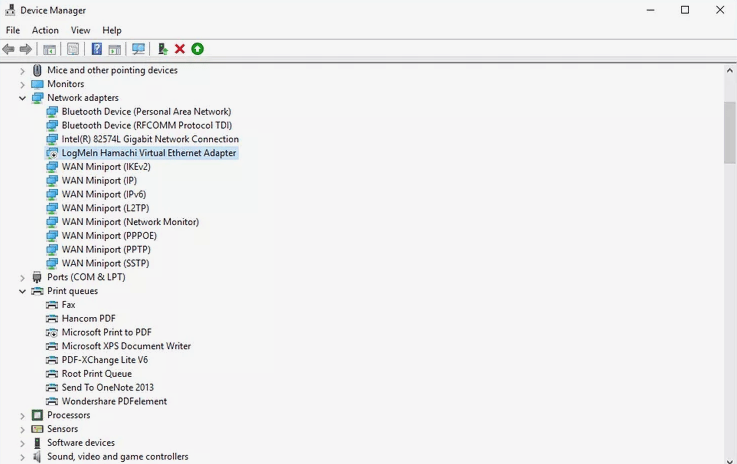Click the green enable device toolbar icon
The width and height of the screenshot is (737, 464).
198,49
